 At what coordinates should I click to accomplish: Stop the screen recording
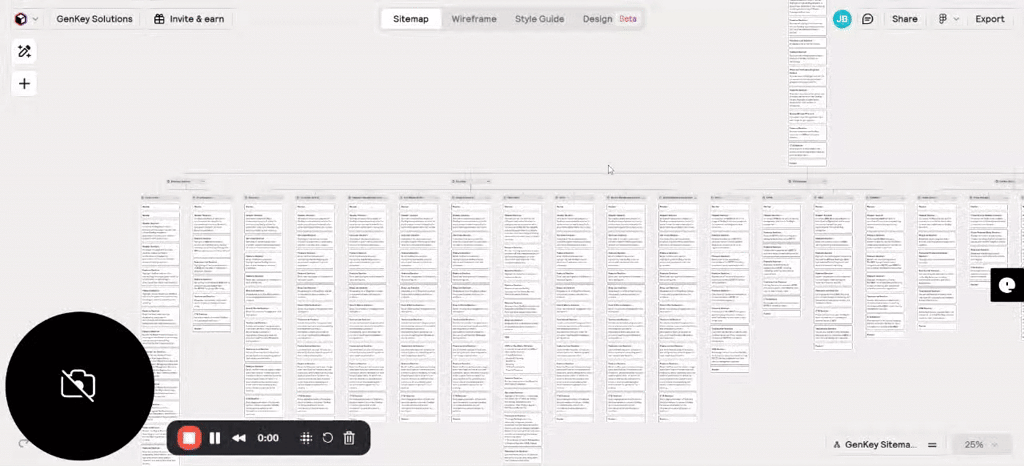click(x=188, y=438)
